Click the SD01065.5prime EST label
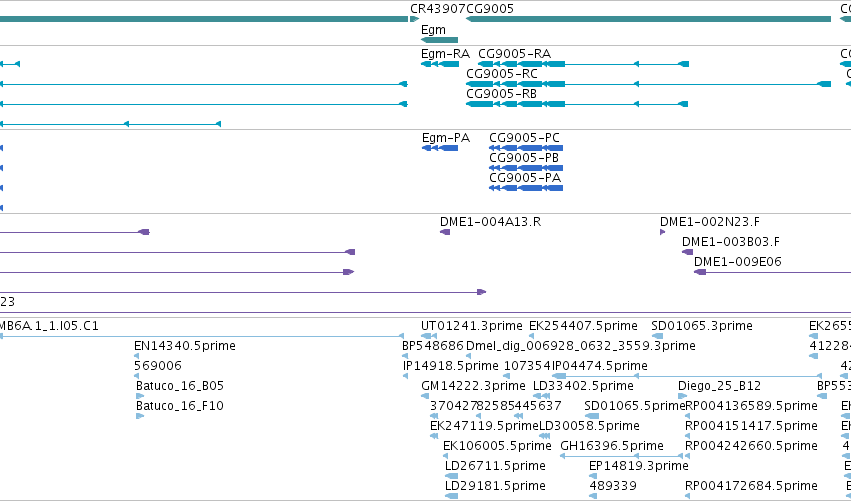851x501 pixels. (635, 406)
